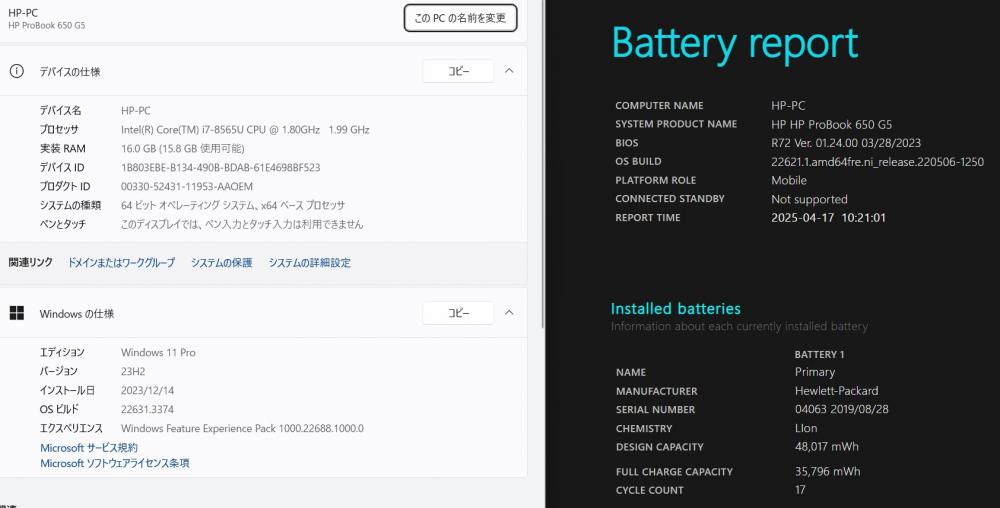Select the version value 23H2
The width and height of the screenshot is (1000, 508).
click(133, 371)
